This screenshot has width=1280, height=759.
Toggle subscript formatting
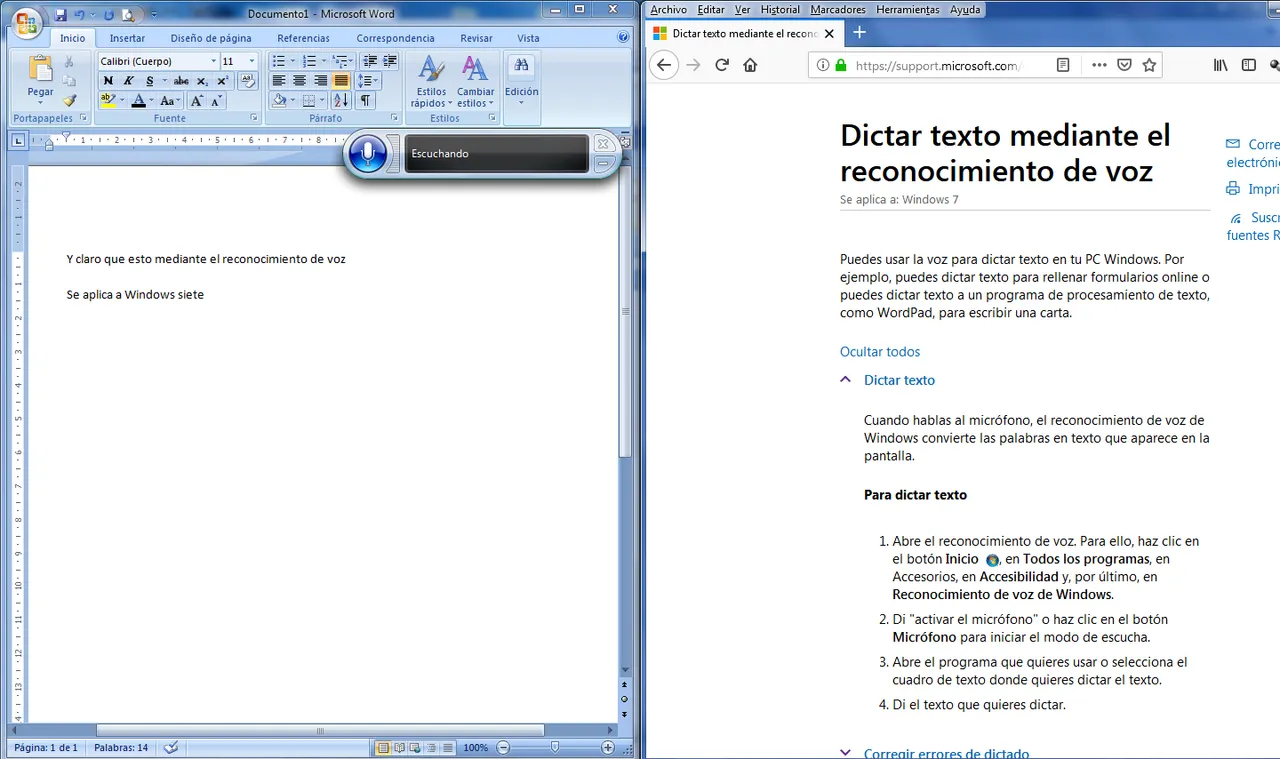click(202, 81)
